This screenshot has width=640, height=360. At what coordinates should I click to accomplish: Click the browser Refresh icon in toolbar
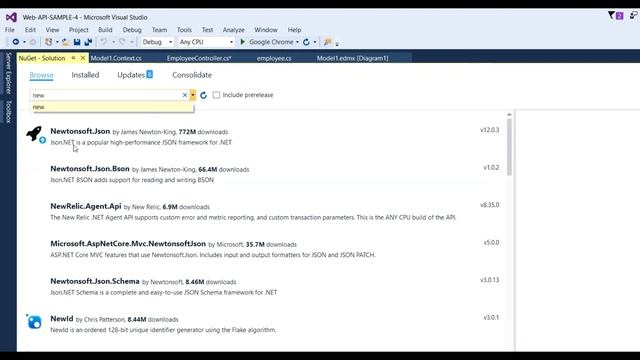coord(306,42)
